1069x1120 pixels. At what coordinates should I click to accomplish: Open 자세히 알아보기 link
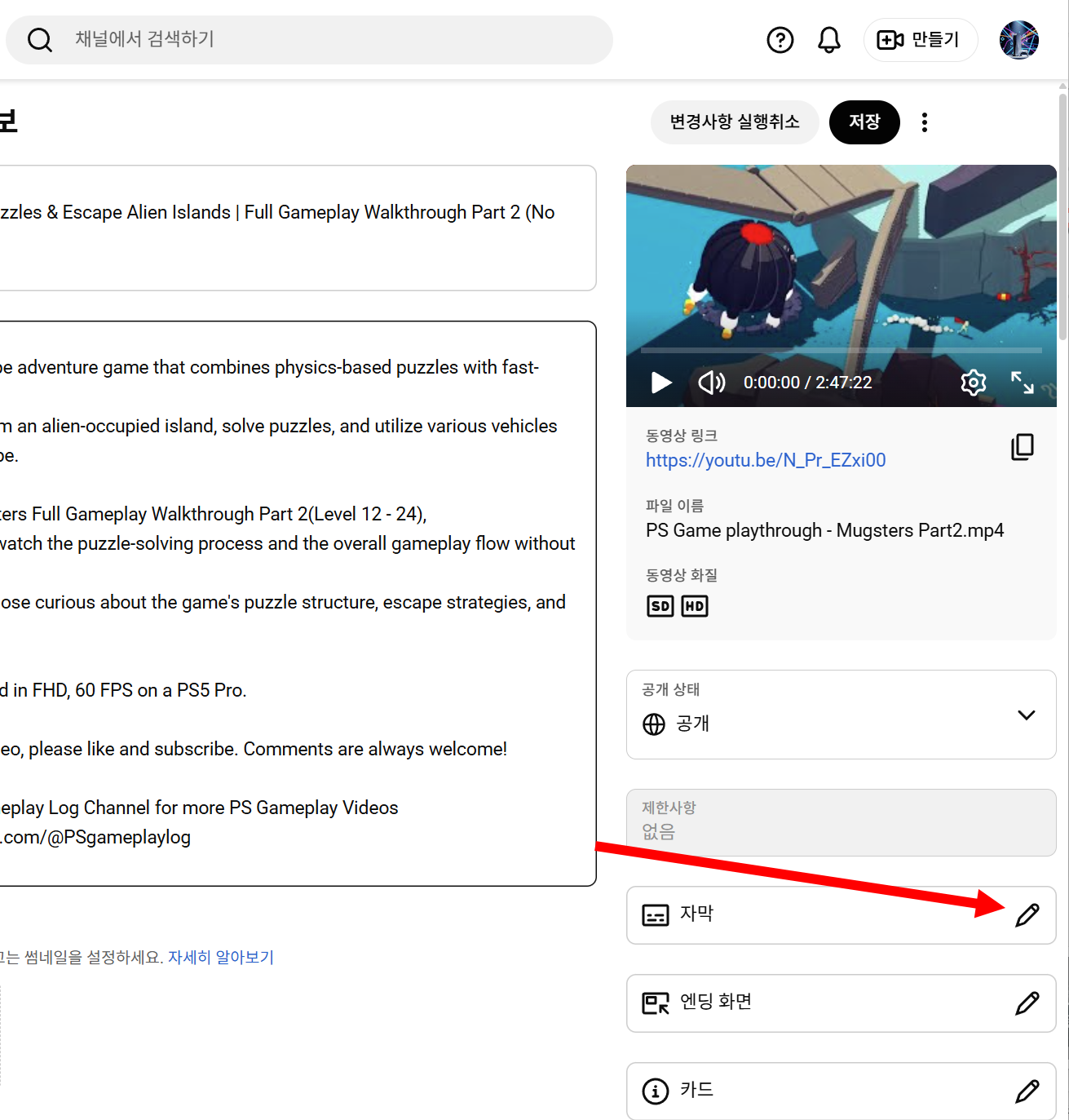point(221,957)
